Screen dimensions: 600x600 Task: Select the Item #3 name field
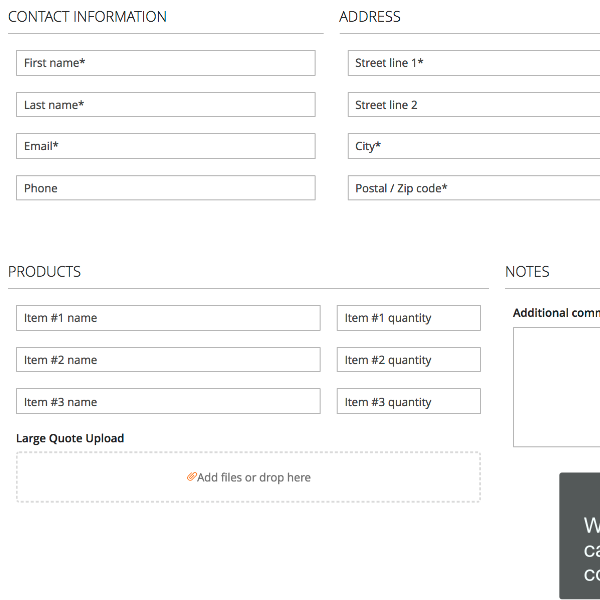[168, 401]
